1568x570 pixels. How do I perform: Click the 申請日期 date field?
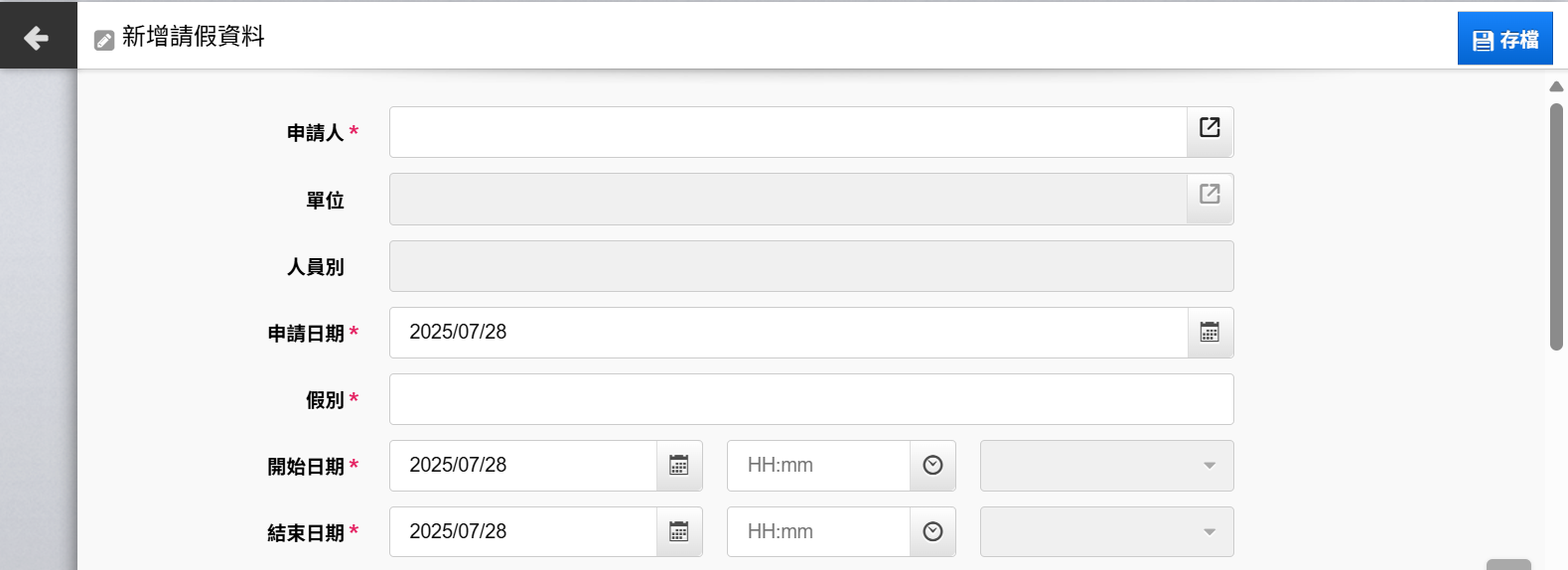click(788, 333)
